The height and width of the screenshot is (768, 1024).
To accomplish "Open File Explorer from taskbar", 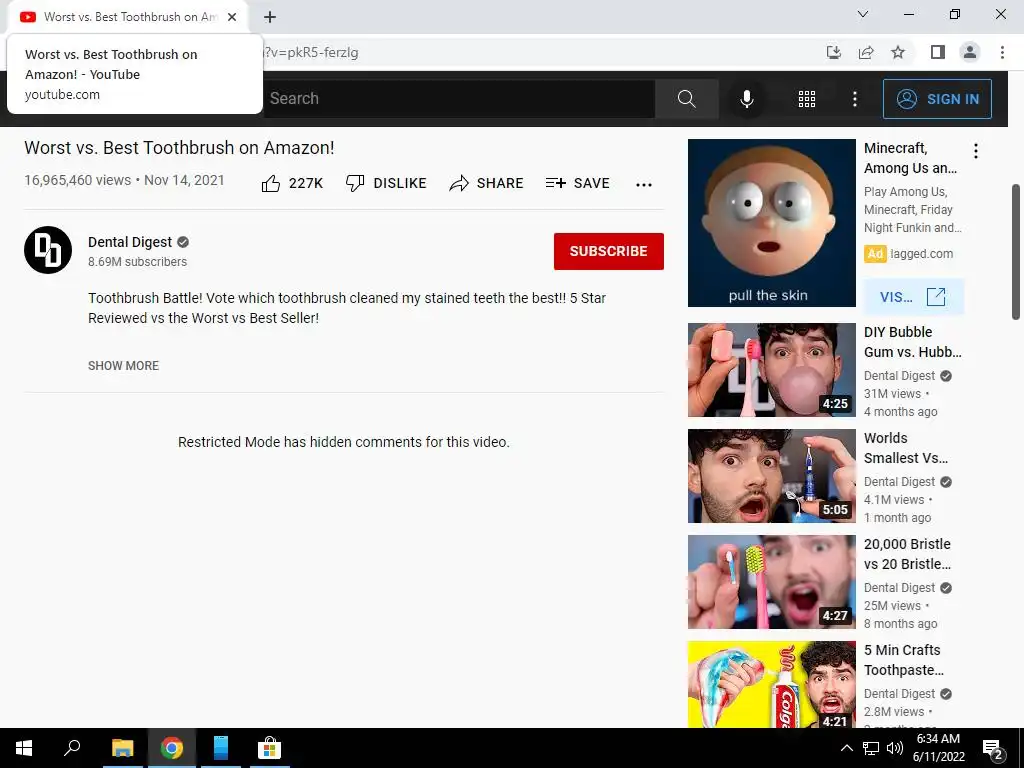I will coord(123,748).
